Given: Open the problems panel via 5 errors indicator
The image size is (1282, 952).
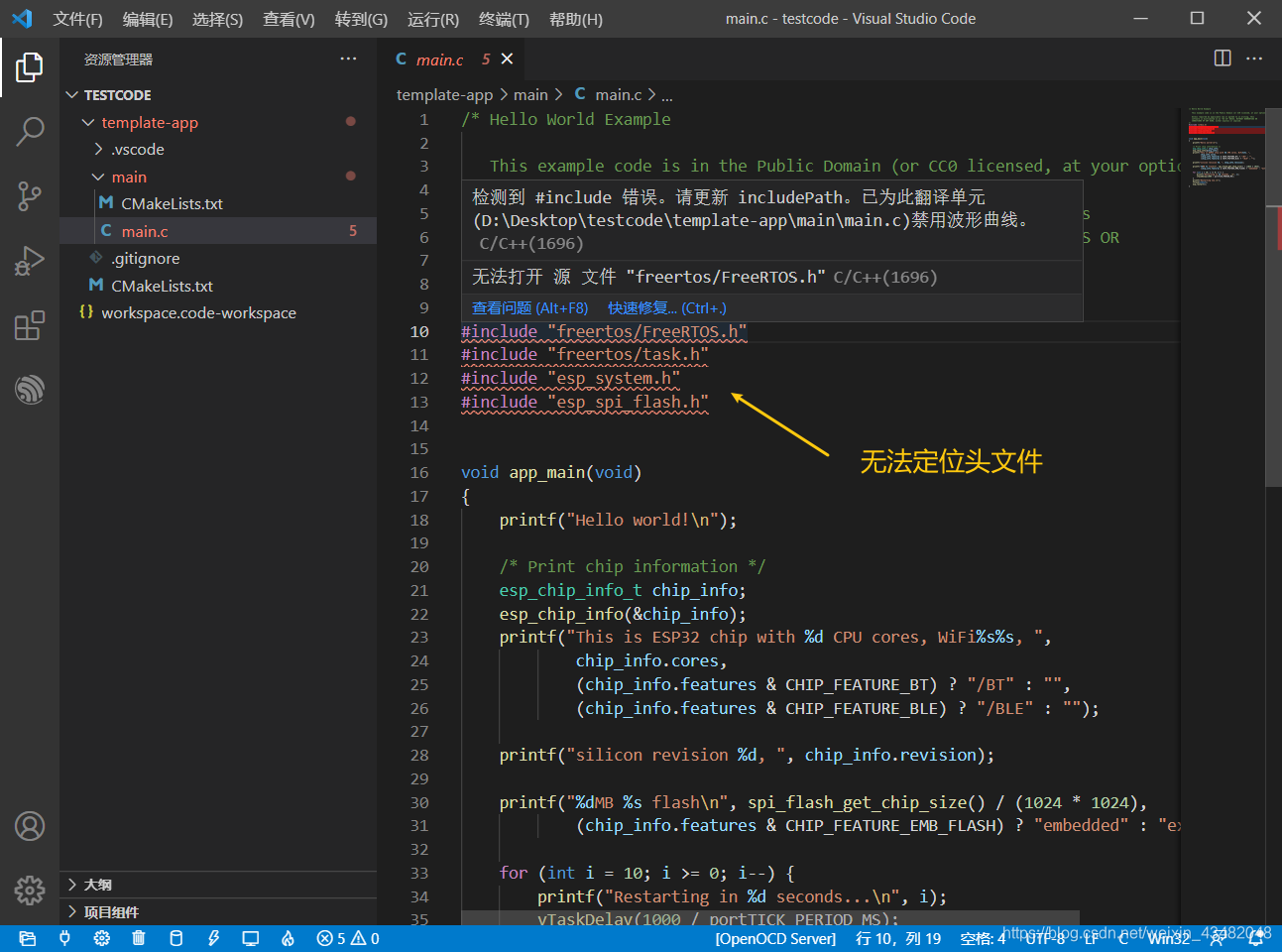Looking at the screenshot, I should point(348,938).
